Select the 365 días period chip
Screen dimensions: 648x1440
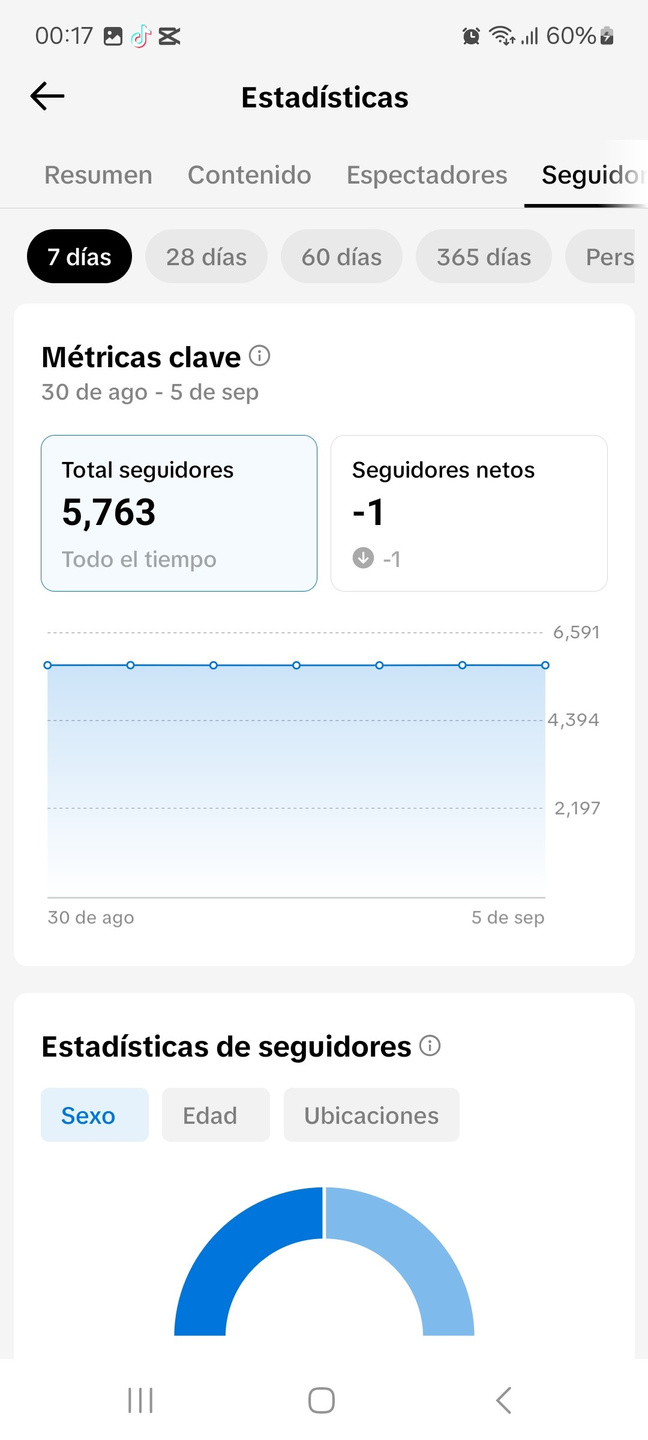483,257
